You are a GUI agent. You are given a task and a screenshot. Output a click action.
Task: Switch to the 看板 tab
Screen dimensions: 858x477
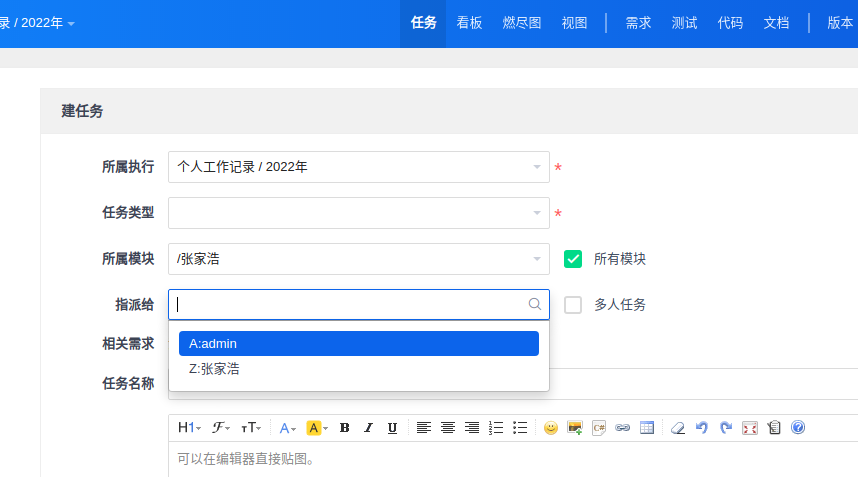469,23
